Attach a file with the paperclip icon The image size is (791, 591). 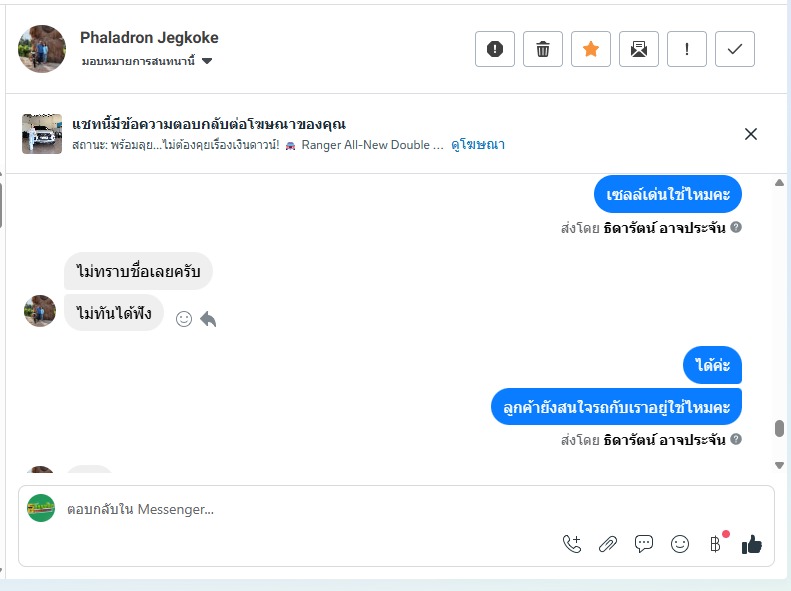tap(608, 544)
